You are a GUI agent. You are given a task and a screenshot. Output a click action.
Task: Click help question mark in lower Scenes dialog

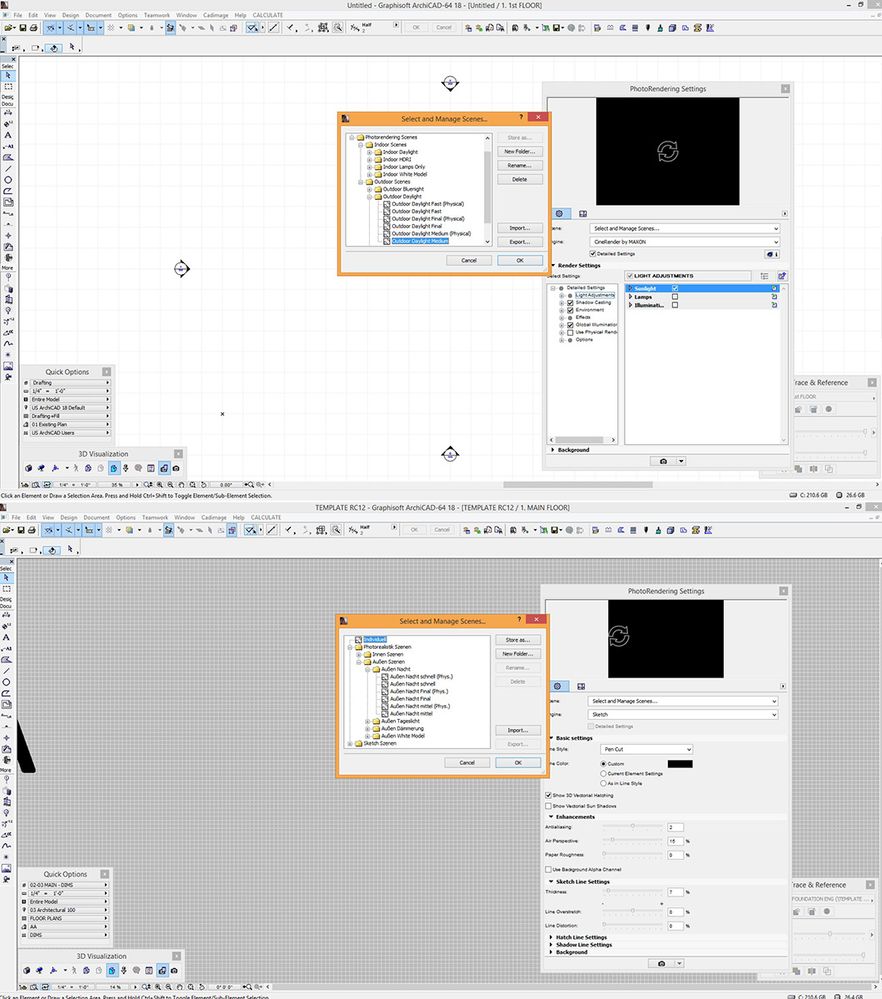coord(519,619)
